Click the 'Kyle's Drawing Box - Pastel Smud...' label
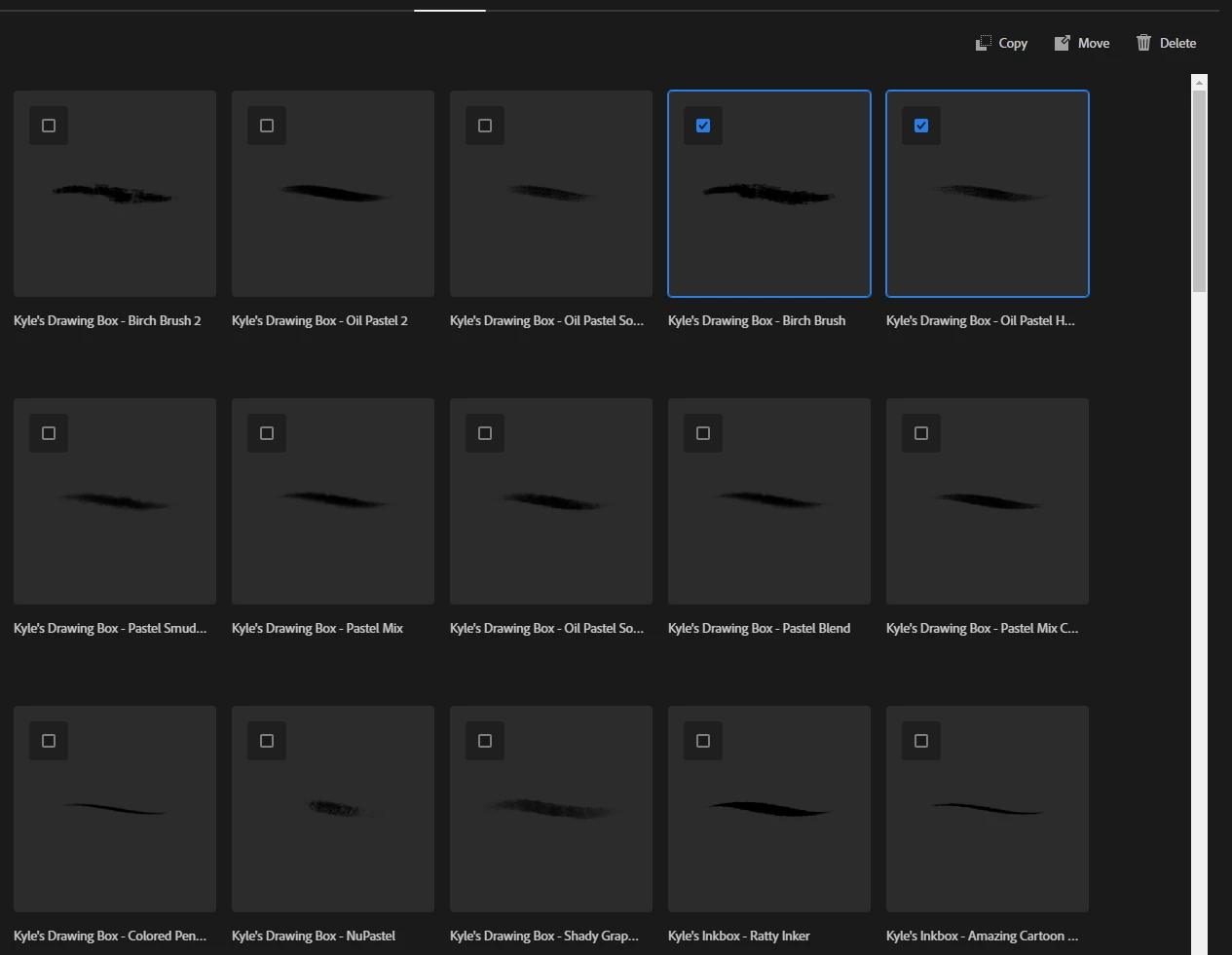Image resolution: width=1232 pixels, height=955 pixels. point(110,628)
